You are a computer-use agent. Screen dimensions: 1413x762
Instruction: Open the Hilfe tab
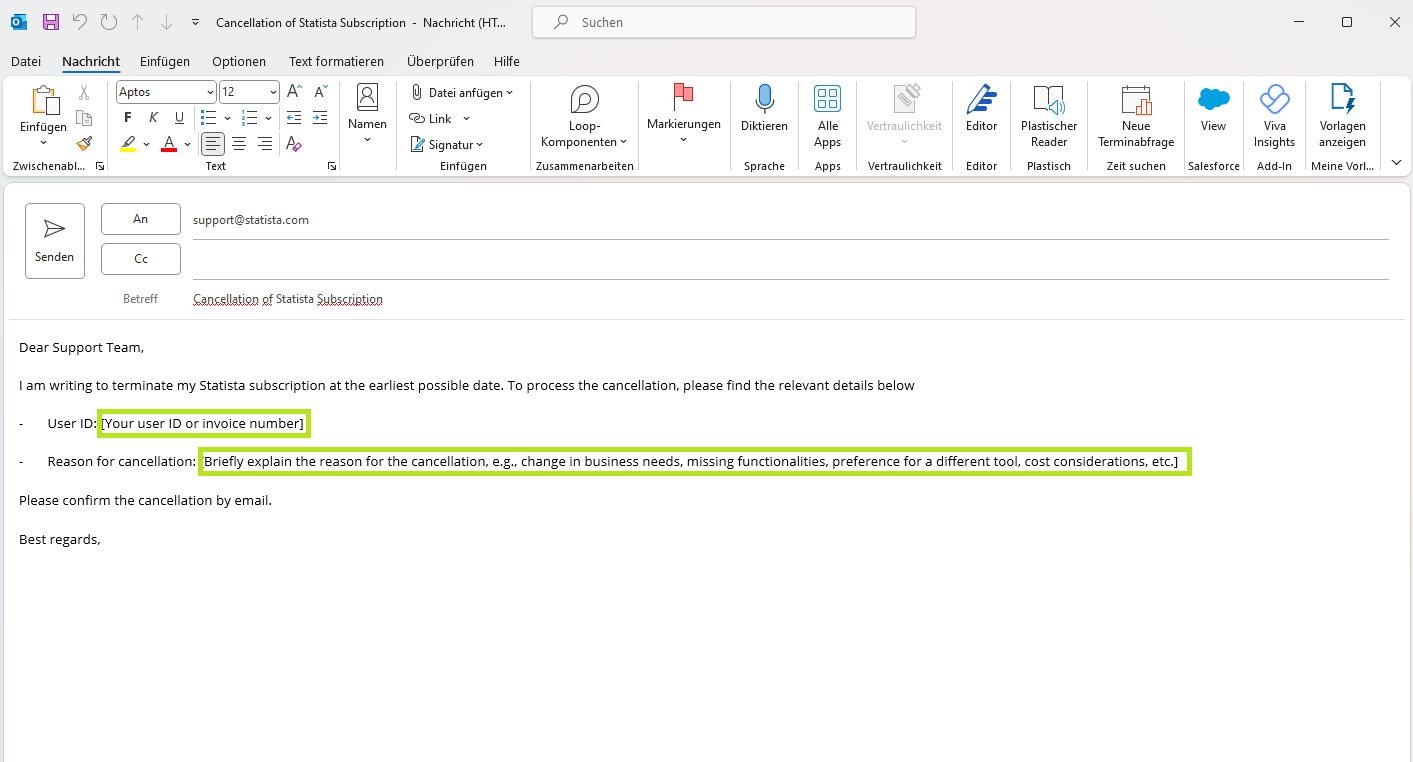pyautogui.click(x=507, y=61)
